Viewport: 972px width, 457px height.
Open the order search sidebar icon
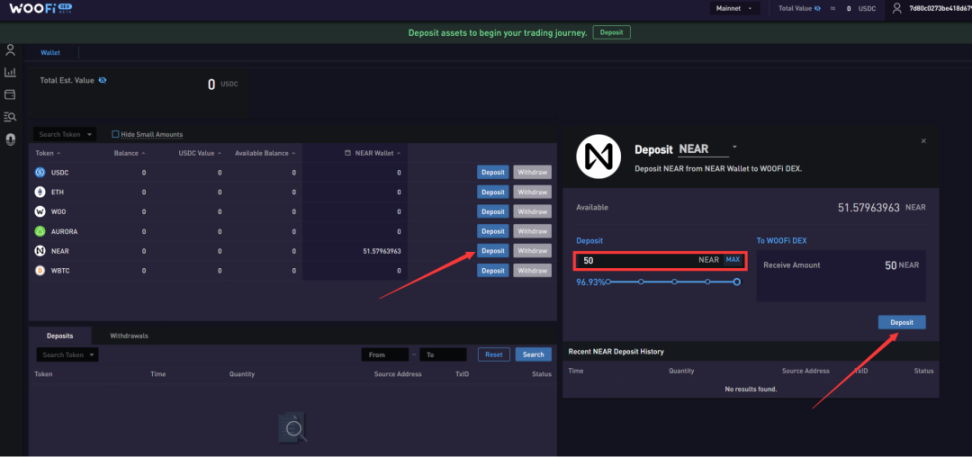tap(10, 117)
